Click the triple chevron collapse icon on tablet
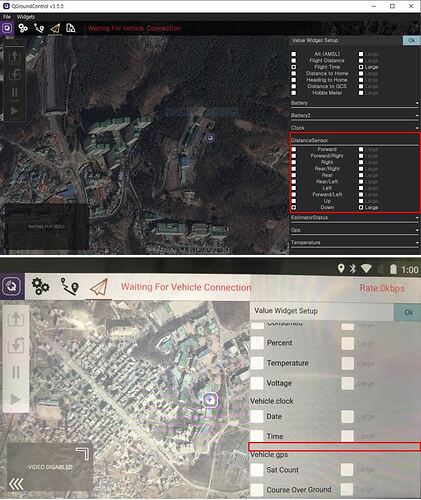The height and width of the screenshot is (500, 421). click(x=16, y=484)
